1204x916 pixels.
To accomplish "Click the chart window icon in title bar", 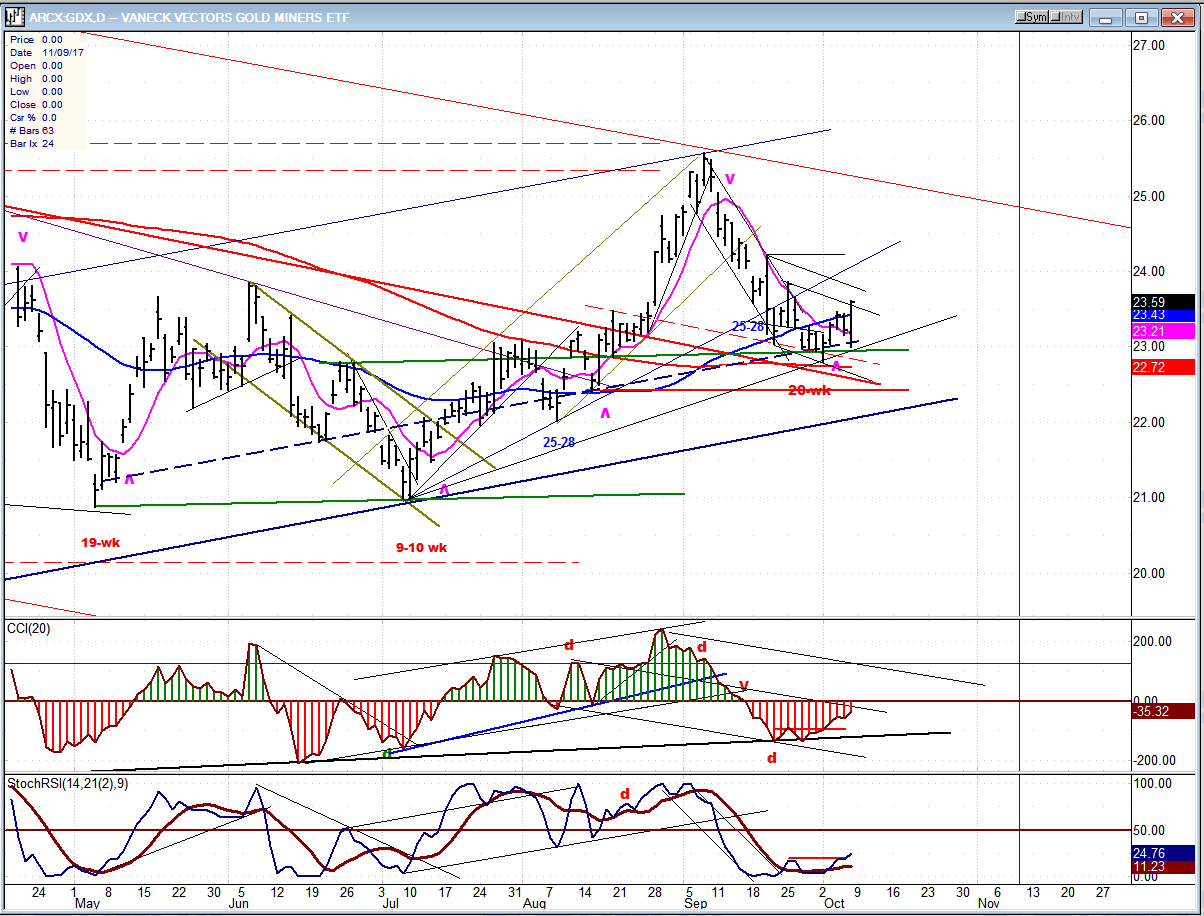I will (15, 16).
